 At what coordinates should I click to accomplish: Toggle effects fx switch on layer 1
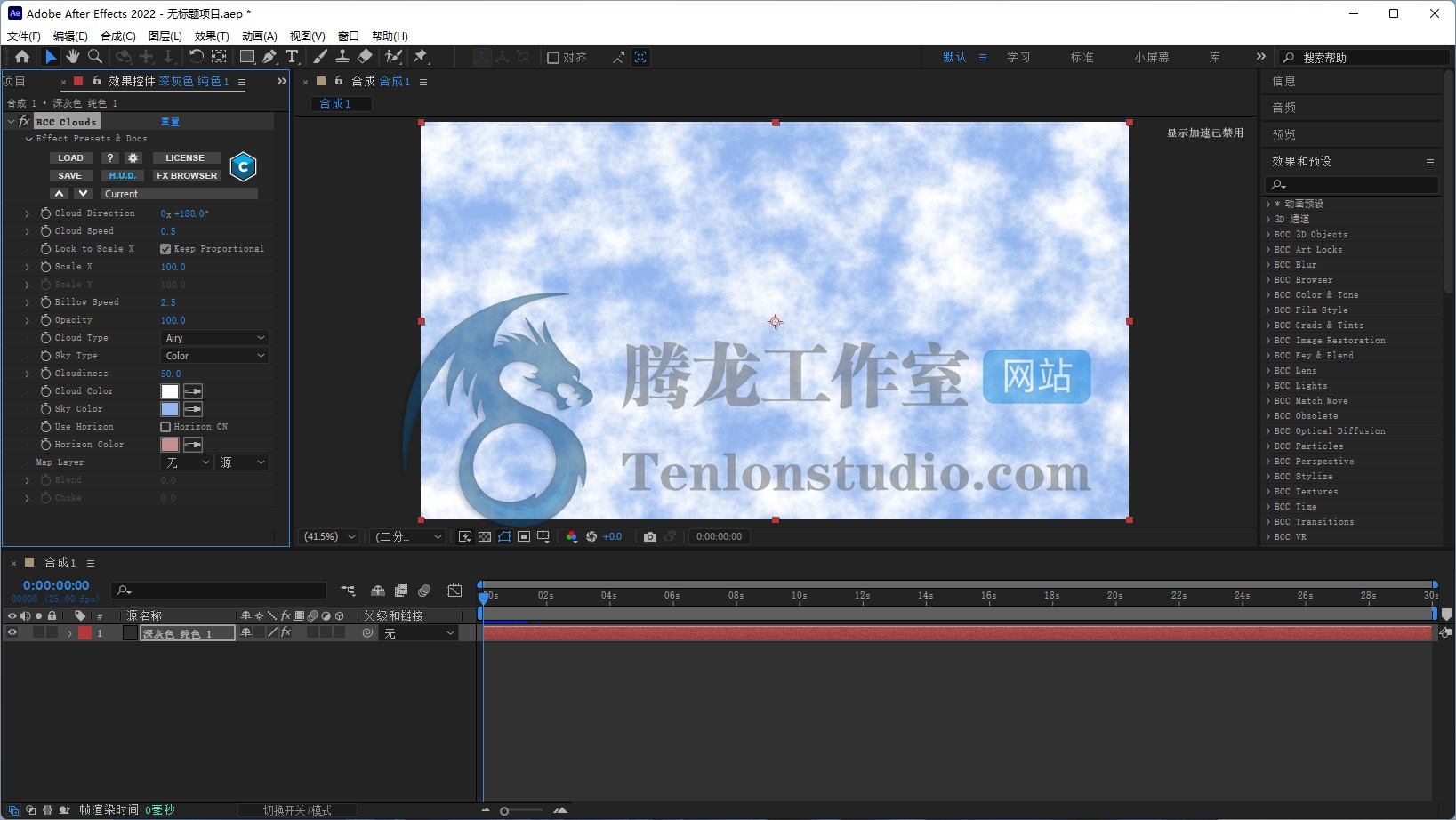(x=286, y=632)
